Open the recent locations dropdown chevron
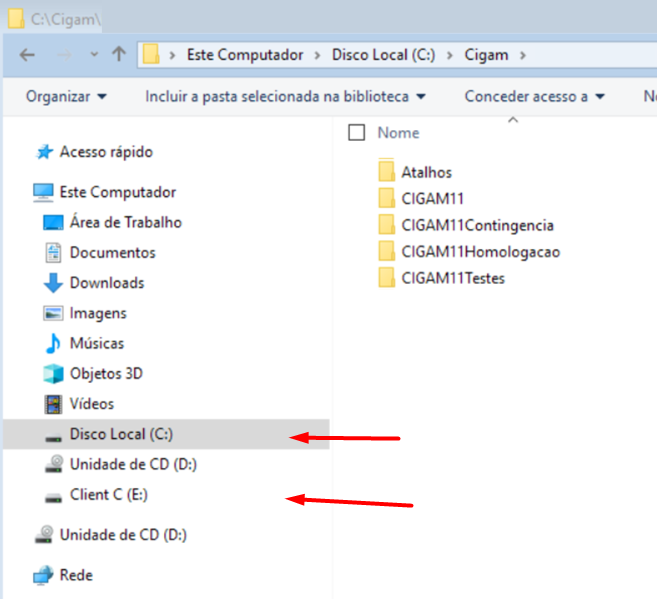Viewport: 657px width, 599px height. click(x=94, y=54)
